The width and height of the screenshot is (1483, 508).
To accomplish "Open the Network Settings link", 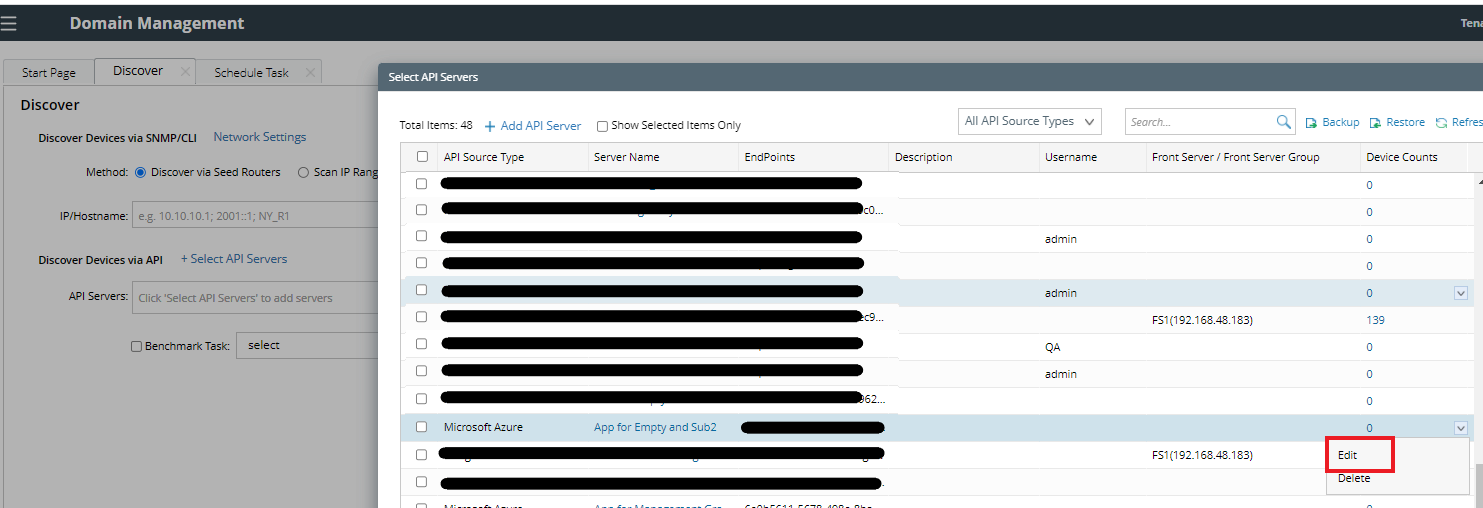I will coord(260,137).
